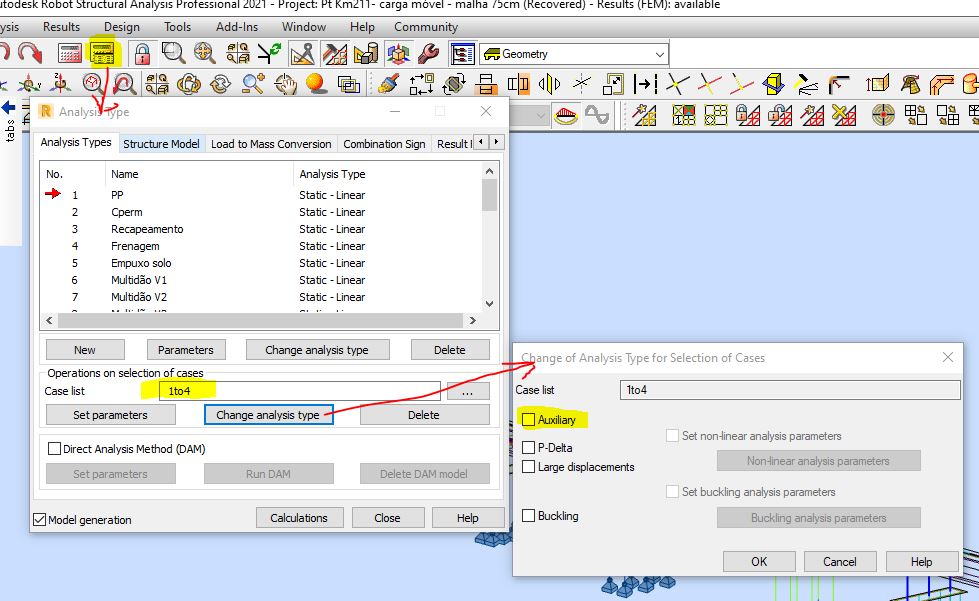Click the fillet corner arc icon
Screen dimensions: 979x601
[x=839, y=84]
